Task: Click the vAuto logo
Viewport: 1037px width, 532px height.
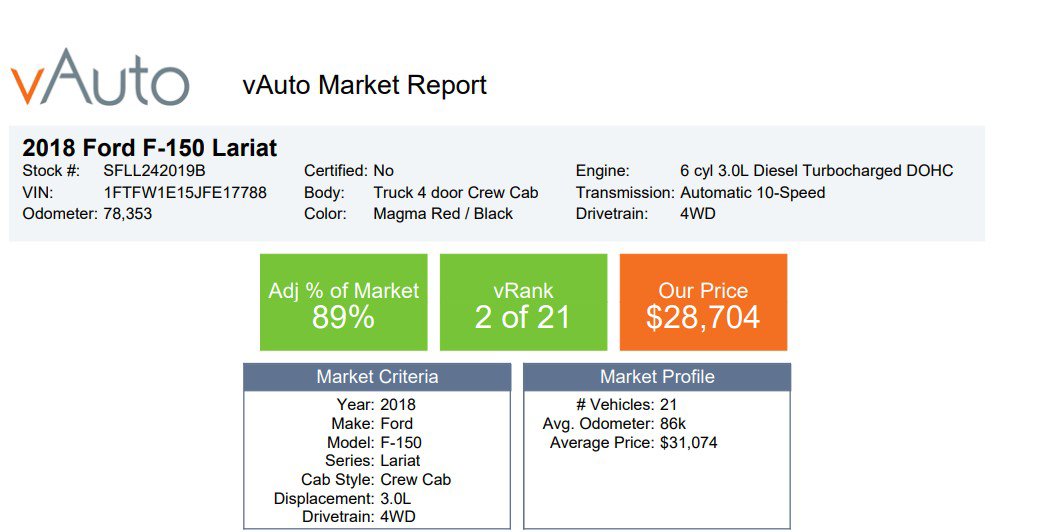Action: (100, 78)
